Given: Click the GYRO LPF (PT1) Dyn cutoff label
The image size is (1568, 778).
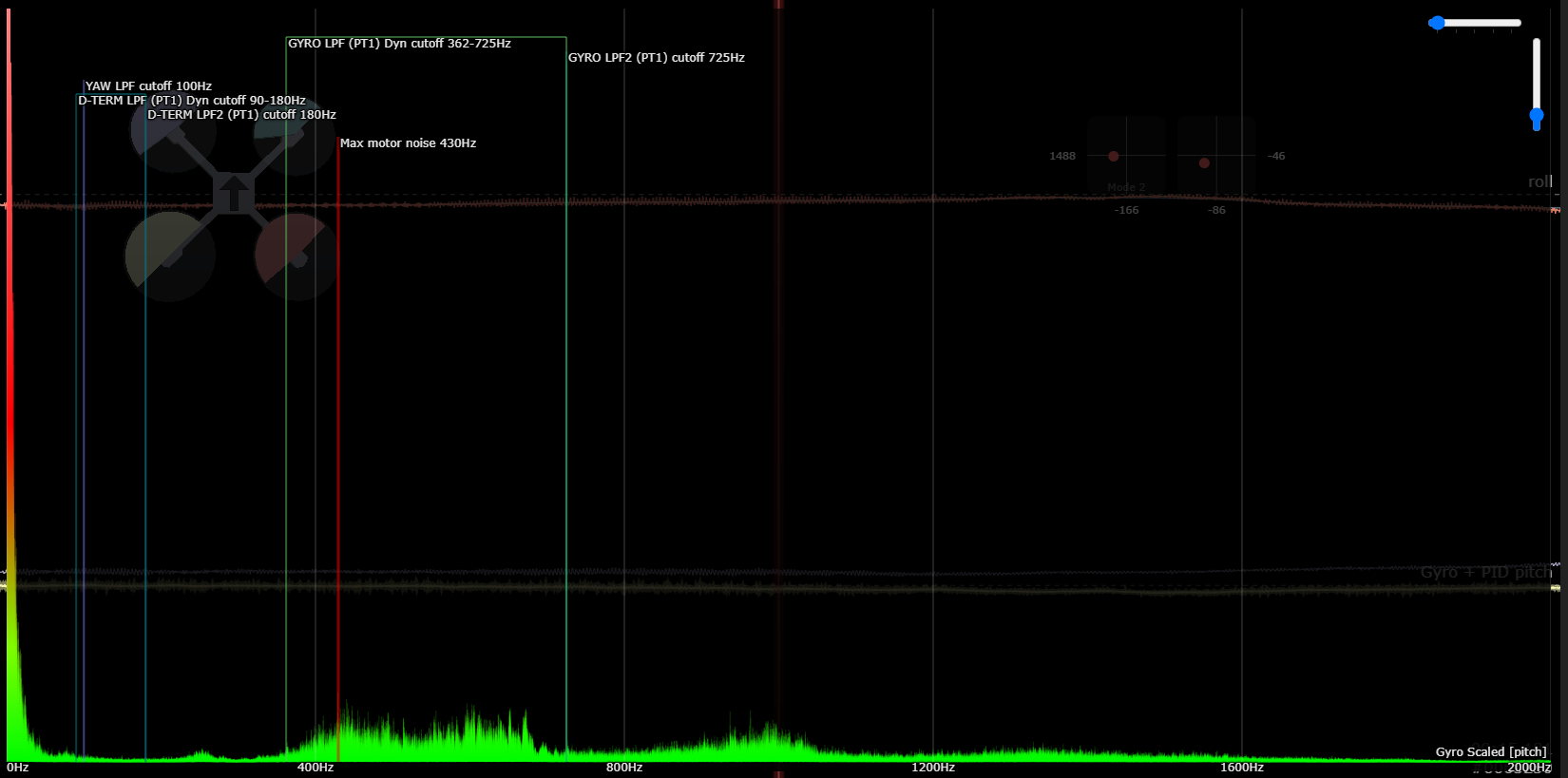Looking at the screenshot, I should pos(399,44).
